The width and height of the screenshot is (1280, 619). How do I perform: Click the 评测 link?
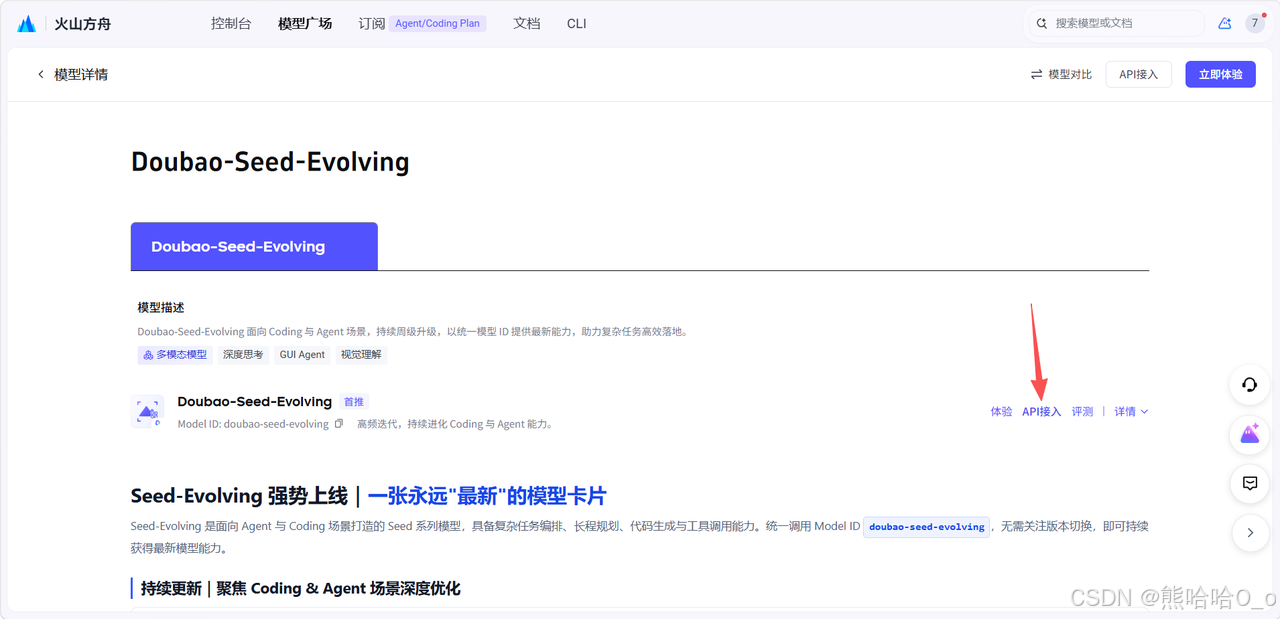click(1082, 411)
